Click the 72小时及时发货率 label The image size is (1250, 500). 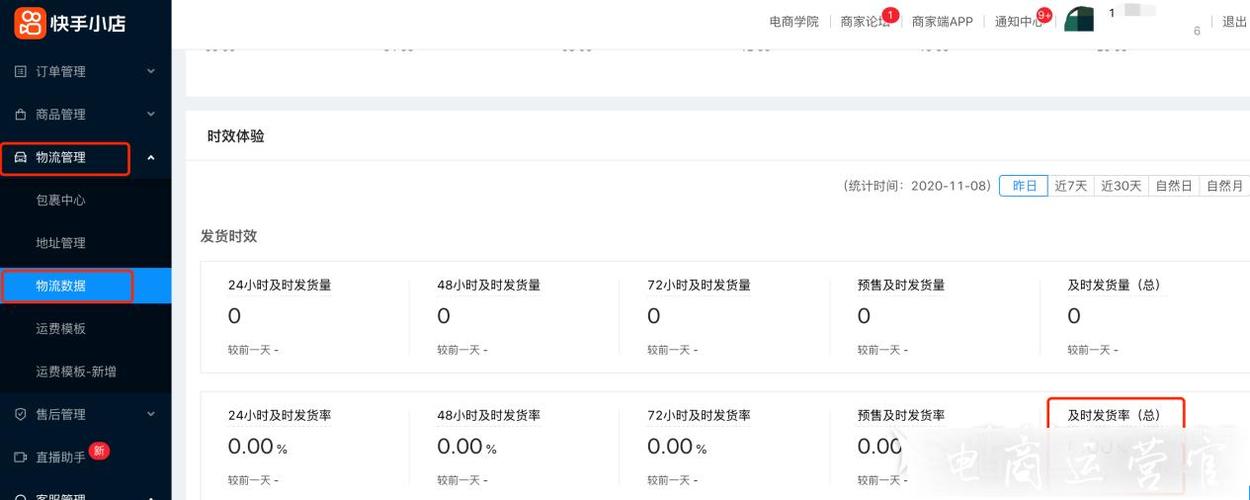[699, 415]
